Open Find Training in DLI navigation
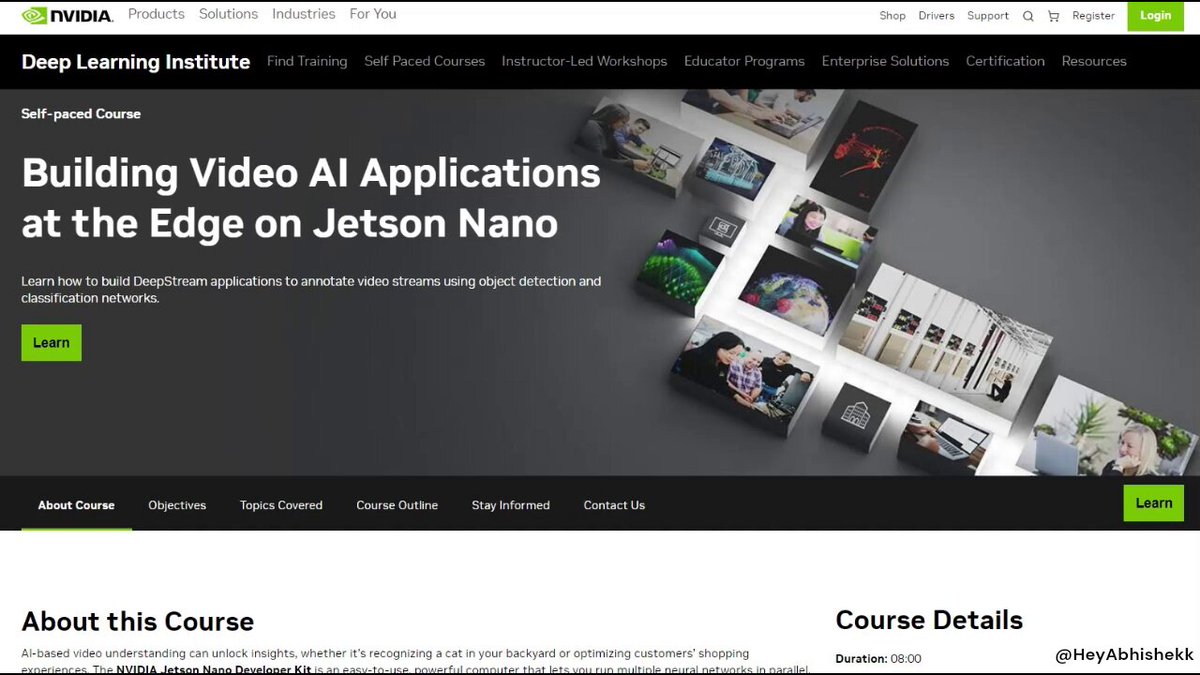 [307, 61]
